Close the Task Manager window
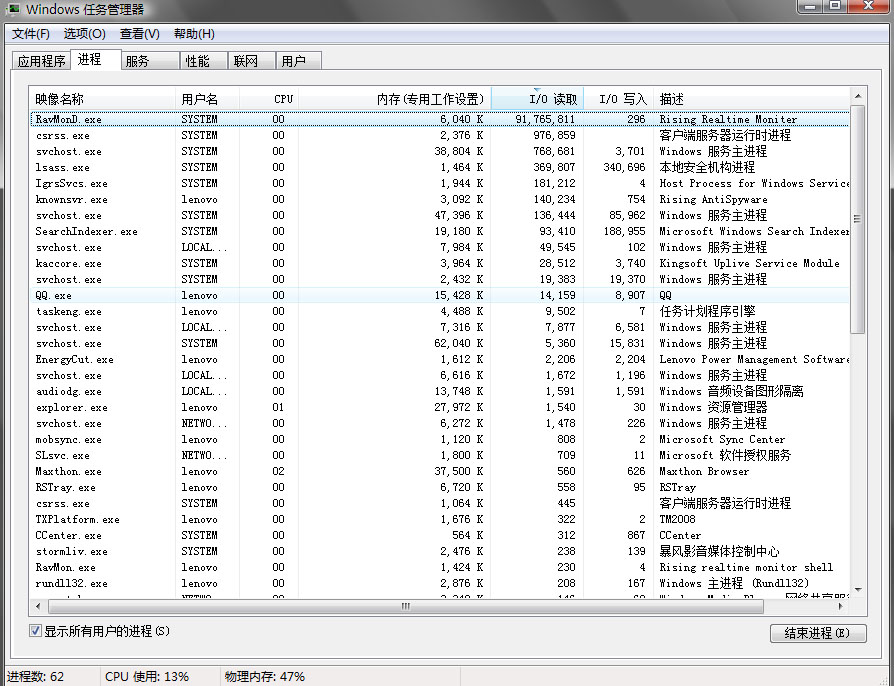This screenshot has width=894, height=686. [x=869, y=6]
